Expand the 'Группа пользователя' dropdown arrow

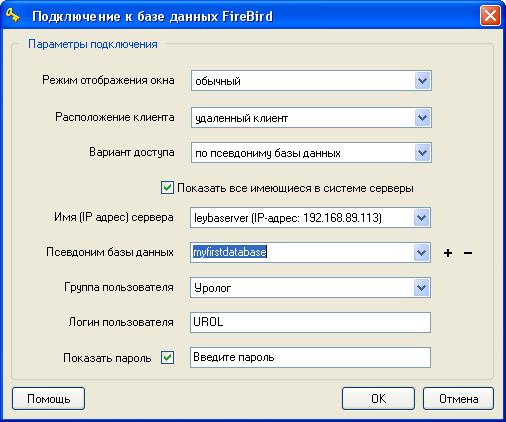tap(421, 288)
